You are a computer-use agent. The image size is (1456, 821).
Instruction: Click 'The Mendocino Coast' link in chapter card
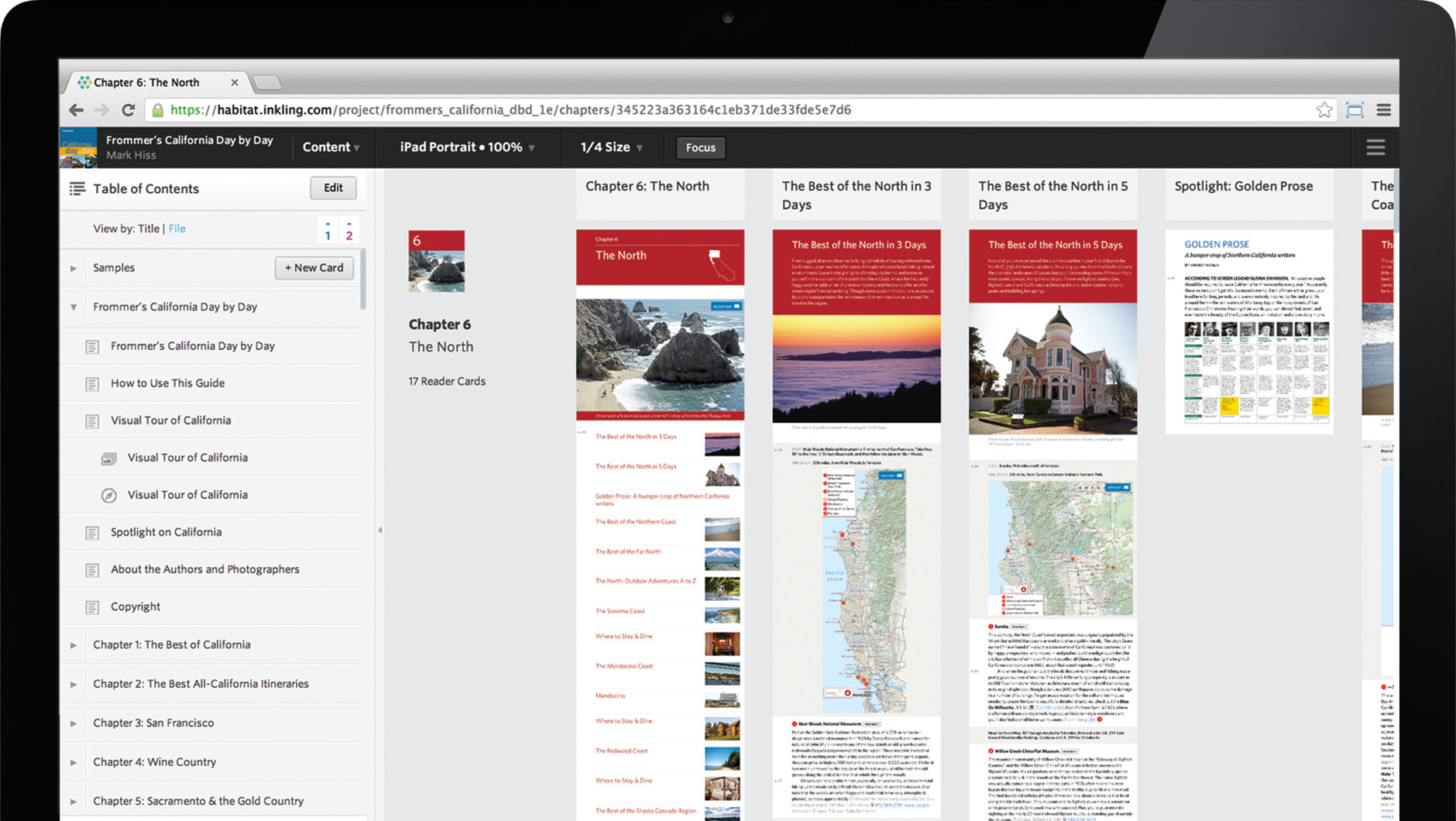[623, 666]
